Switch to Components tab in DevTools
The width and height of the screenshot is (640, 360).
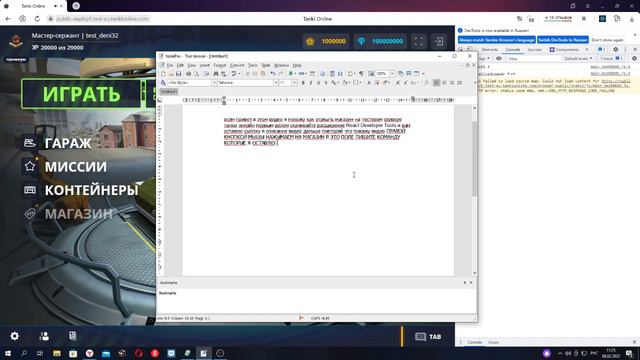point(564,49)
